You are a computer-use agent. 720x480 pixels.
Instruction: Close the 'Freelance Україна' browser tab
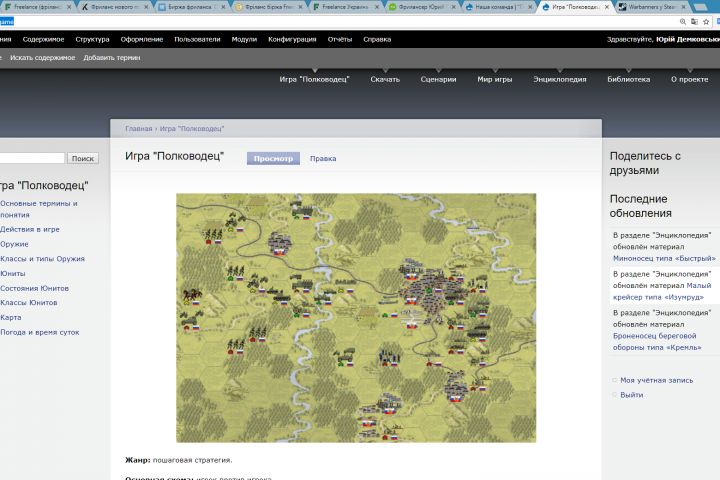point(377,7)
